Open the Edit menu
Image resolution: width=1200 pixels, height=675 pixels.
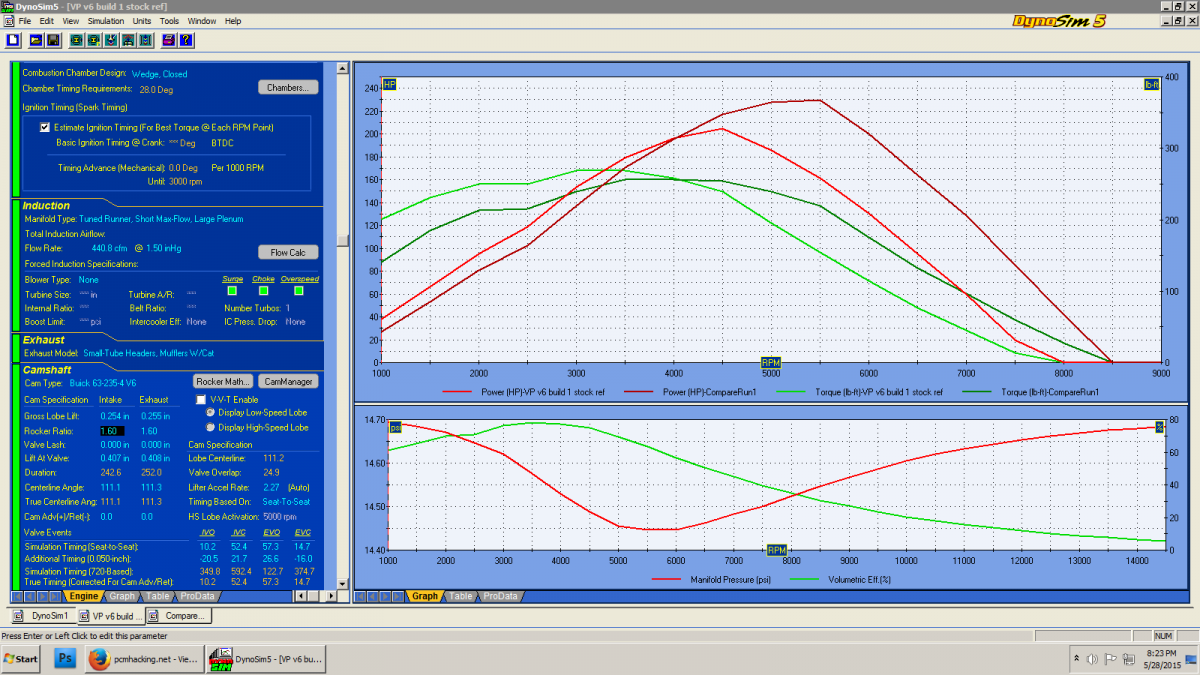point(46,20)
